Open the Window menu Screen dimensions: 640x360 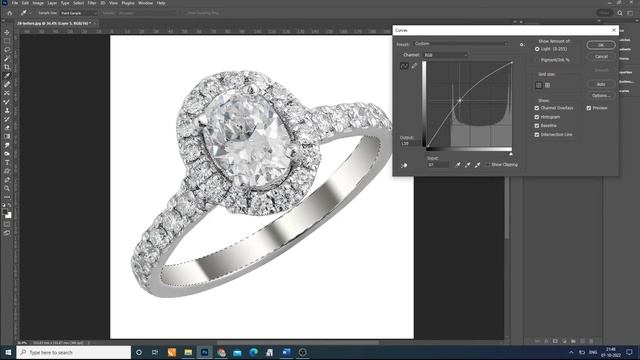[145, 3]
